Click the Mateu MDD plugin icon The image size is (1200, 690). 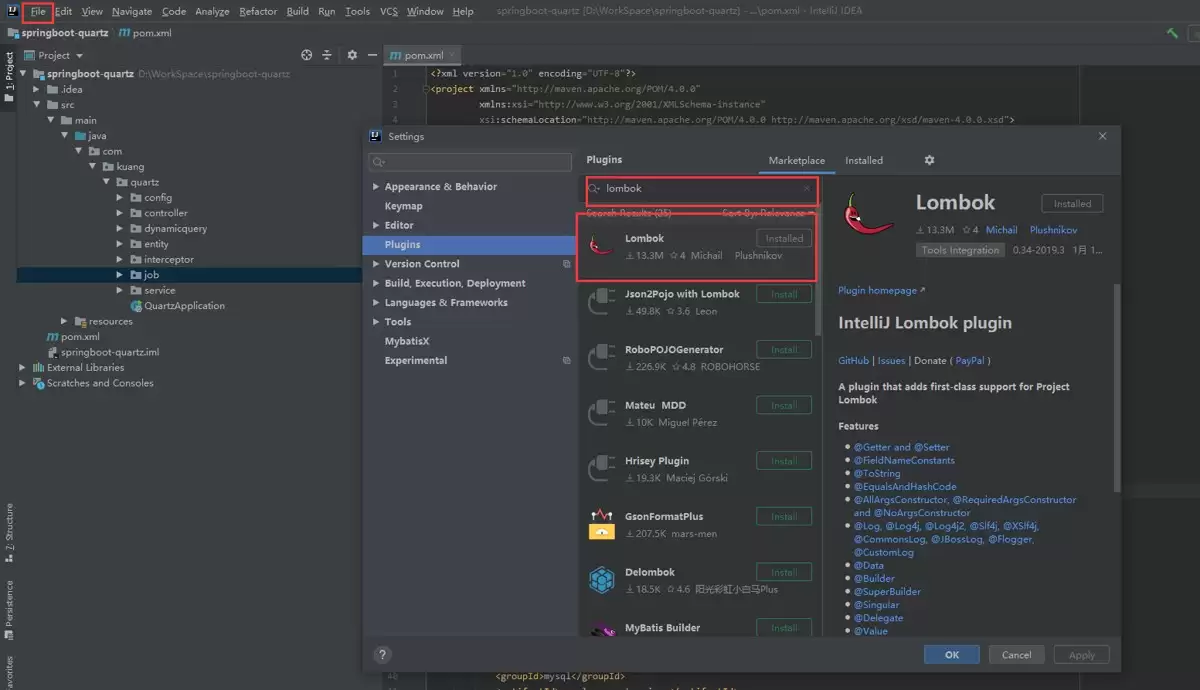pos(601,413)
